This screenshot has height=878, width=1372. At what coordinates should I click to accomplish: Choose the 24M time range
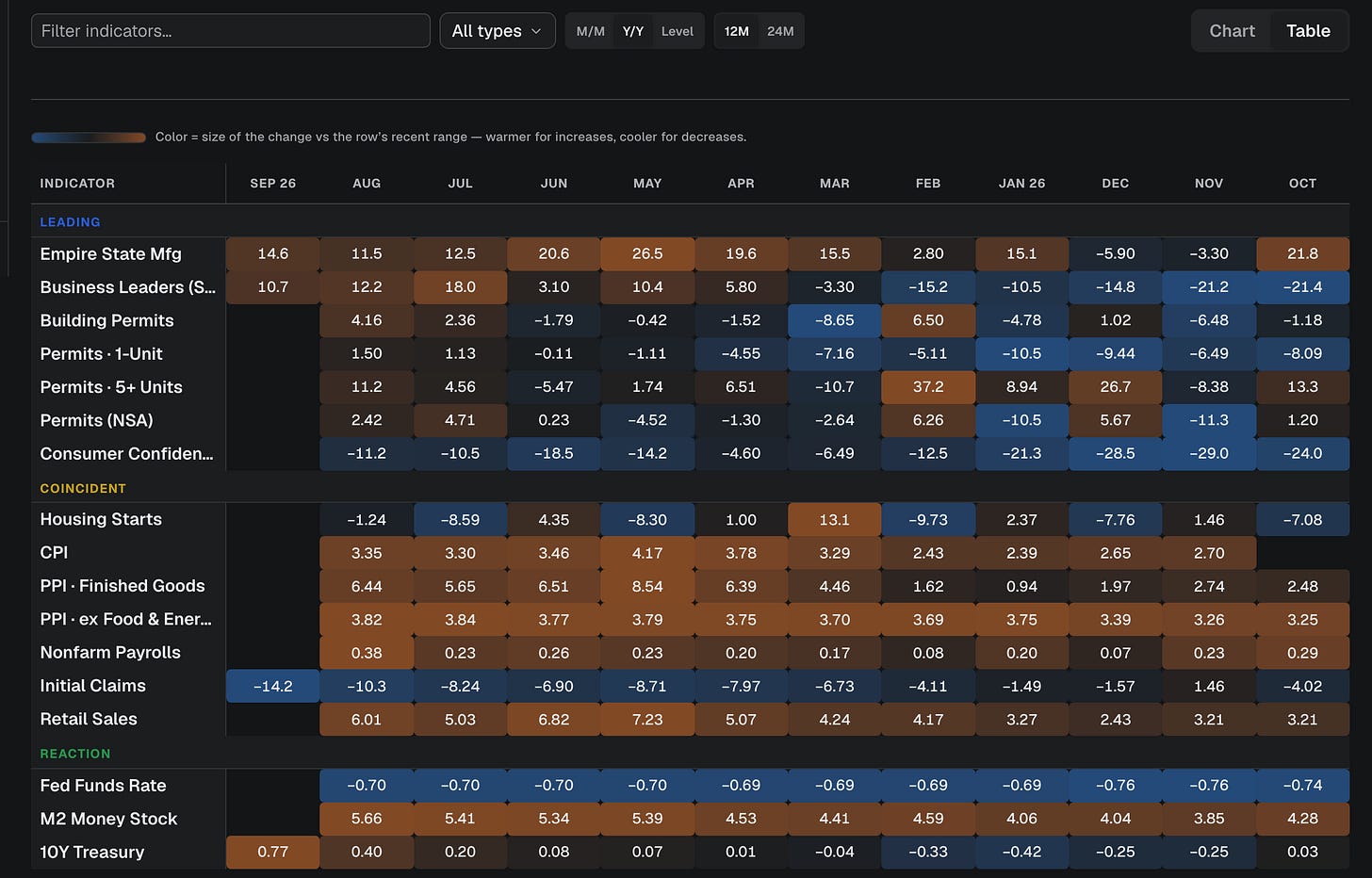[780, 31]
